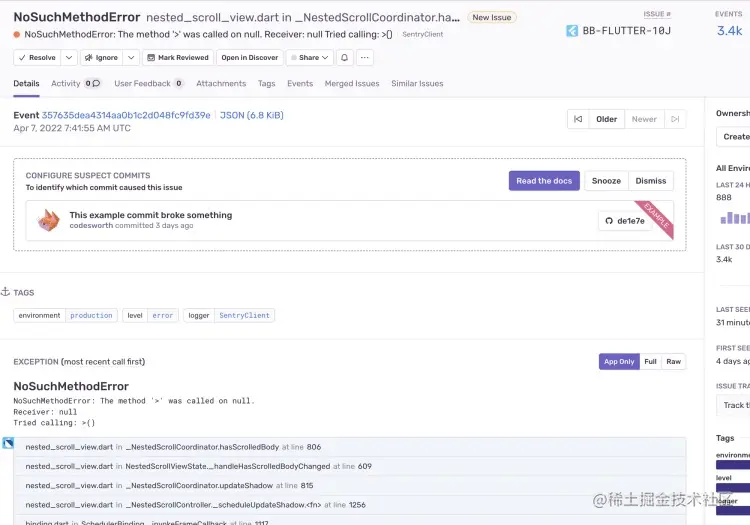750x525 pixels.
Task: Click the Flutter platform icon by stack trace
Action: tap(8, 443)
